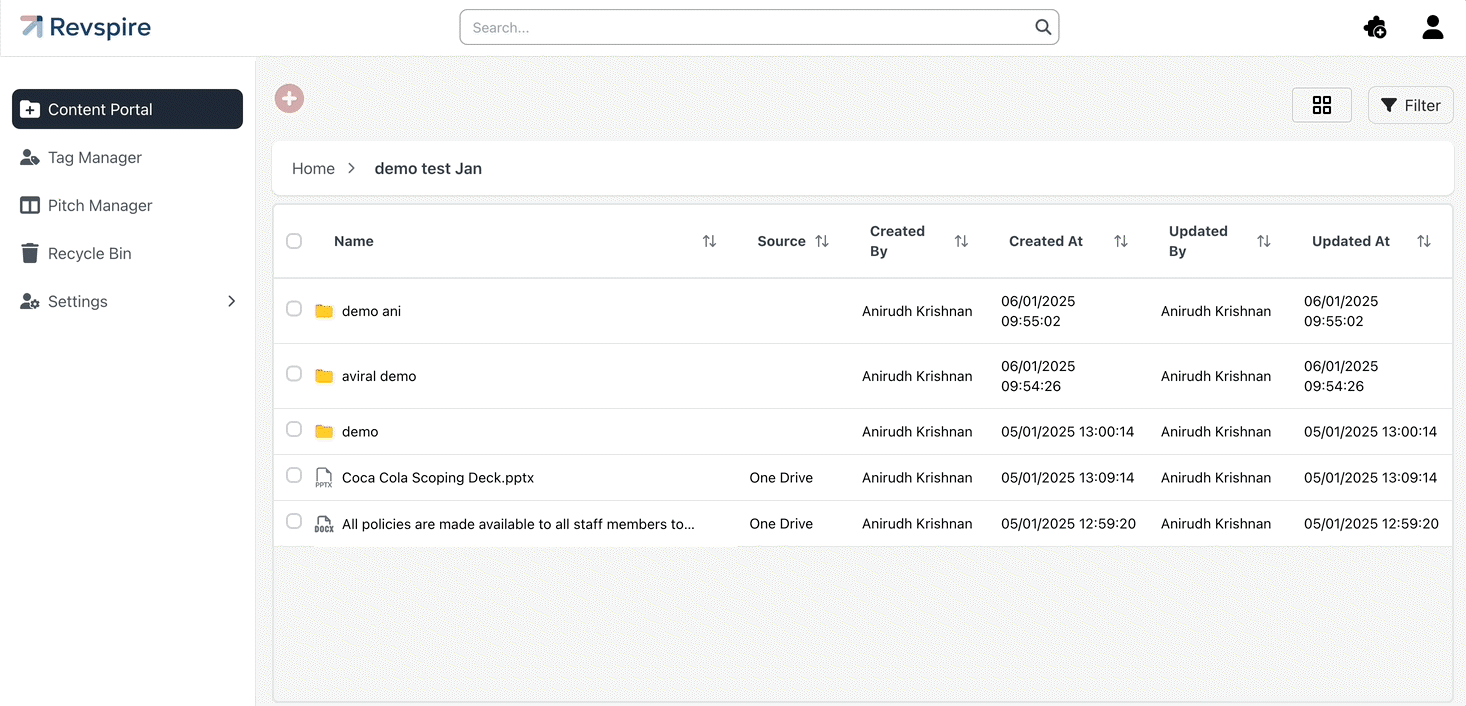Sort by Created At column arrows
The image size is (1466, 706).
[1121, 241]
